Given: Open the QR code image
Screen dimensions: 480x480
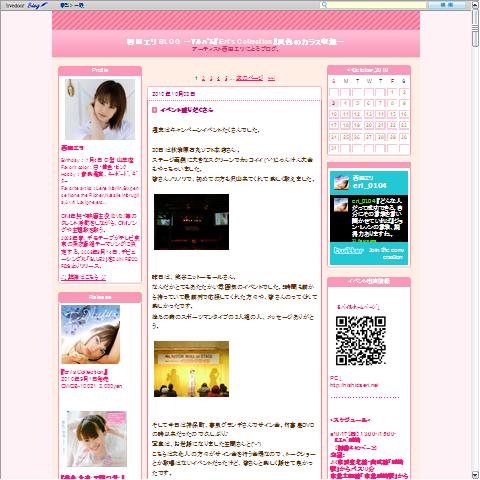Looking at the screenshot, I should click(361, 340).
